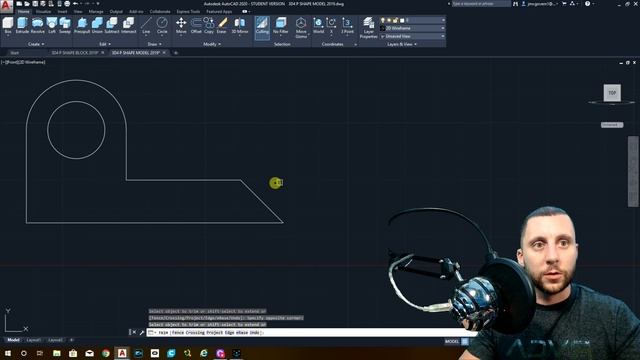The image size is (640, 360).
Task: Toggle the layer lock padlock icon
Action: click(x=395, y=20)
